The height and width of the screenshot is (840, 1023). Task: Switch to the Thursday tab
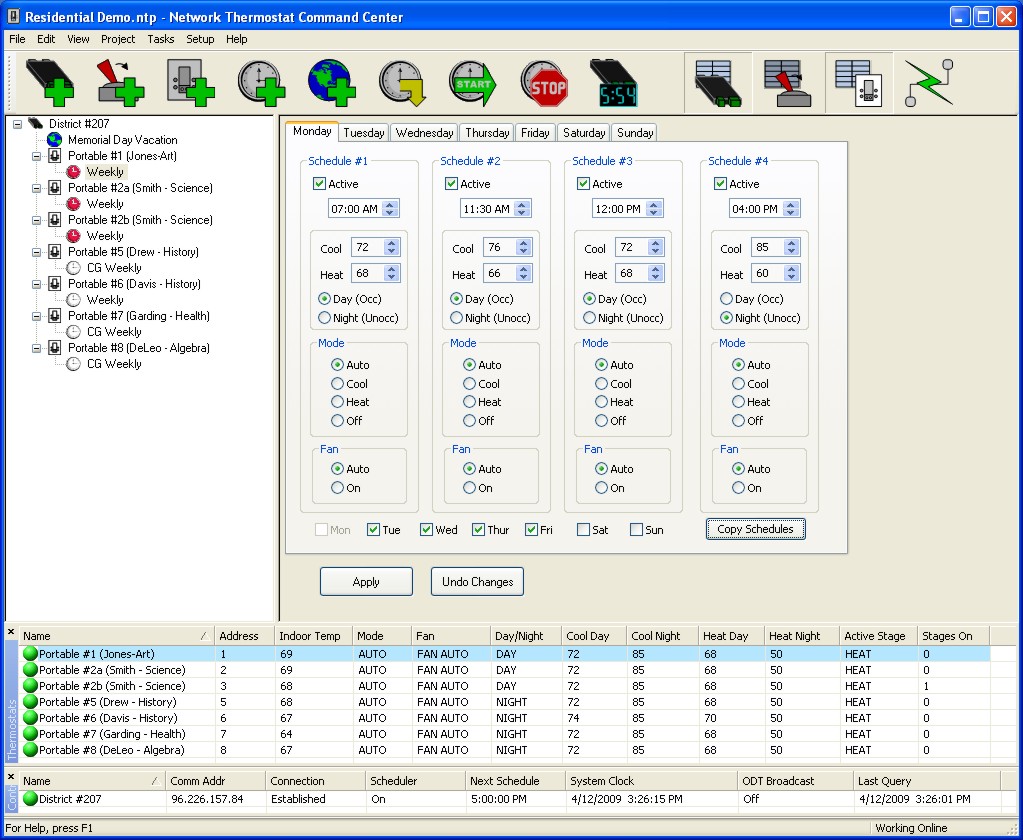[x=487, y=133]
